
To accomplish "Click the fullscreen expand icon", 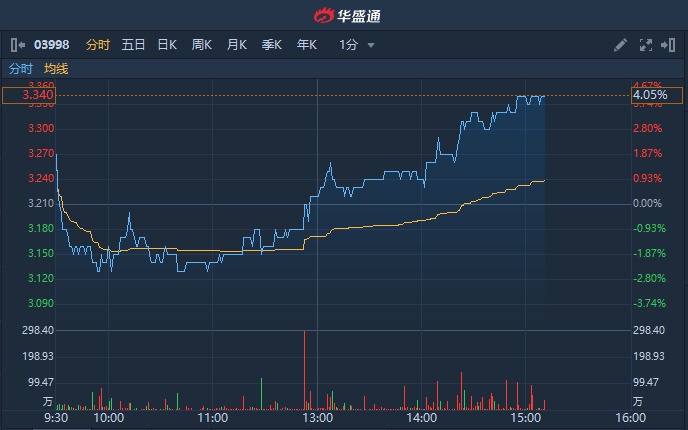I will click(645, 45).
